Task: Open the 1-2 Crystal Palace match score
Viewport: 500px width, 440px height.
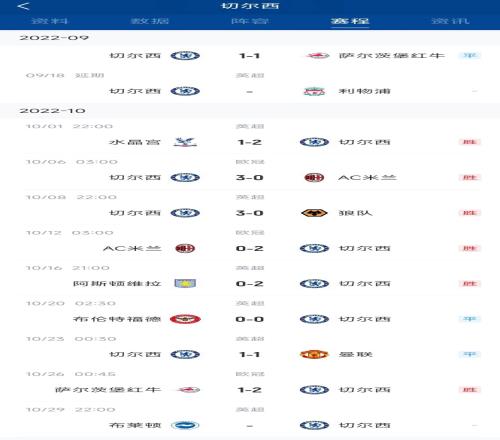Action: pos(249,142)
